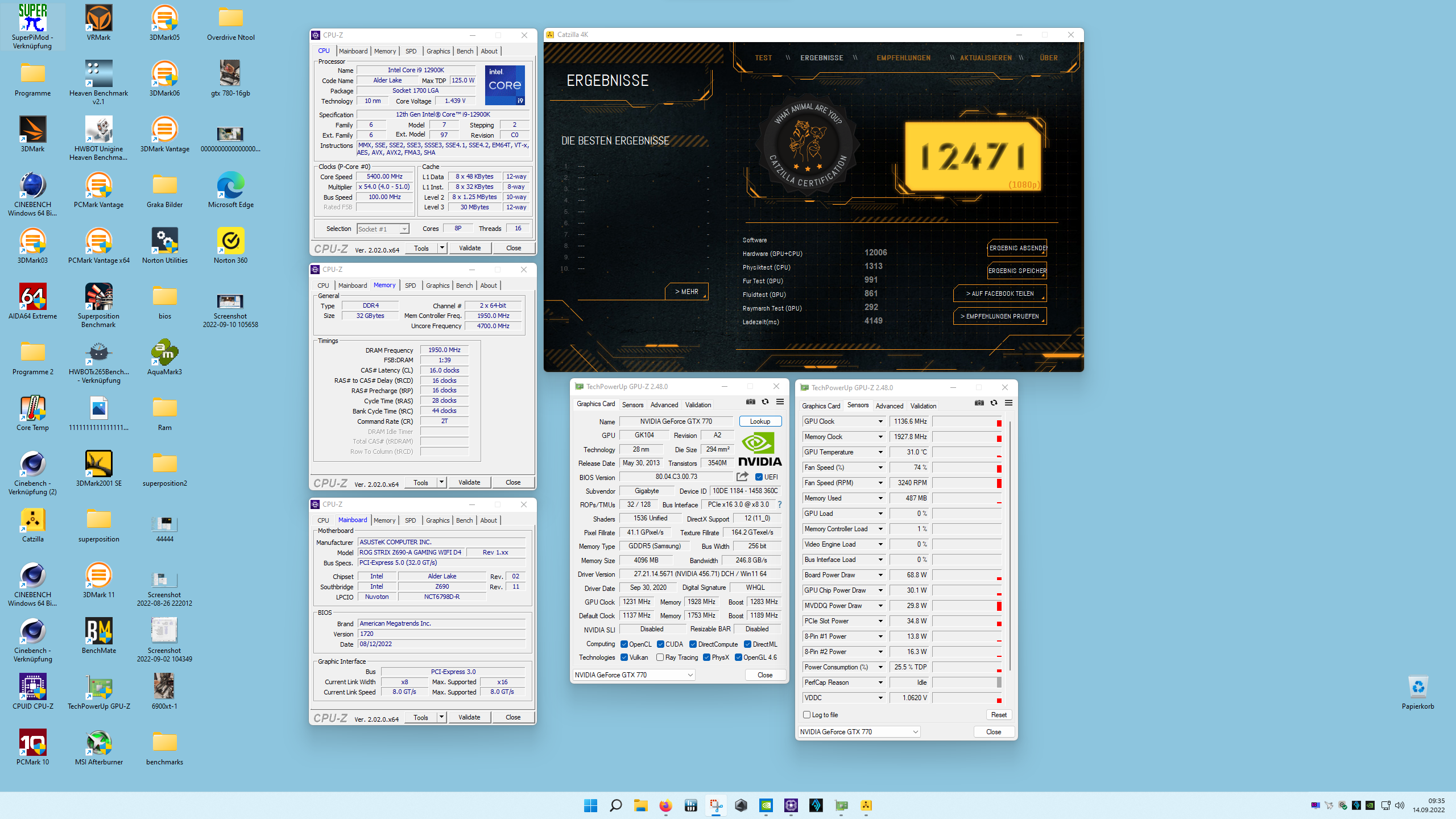
Task: Open Validation tab in GPU-Z Sensors window
Action: coord(923,406)
